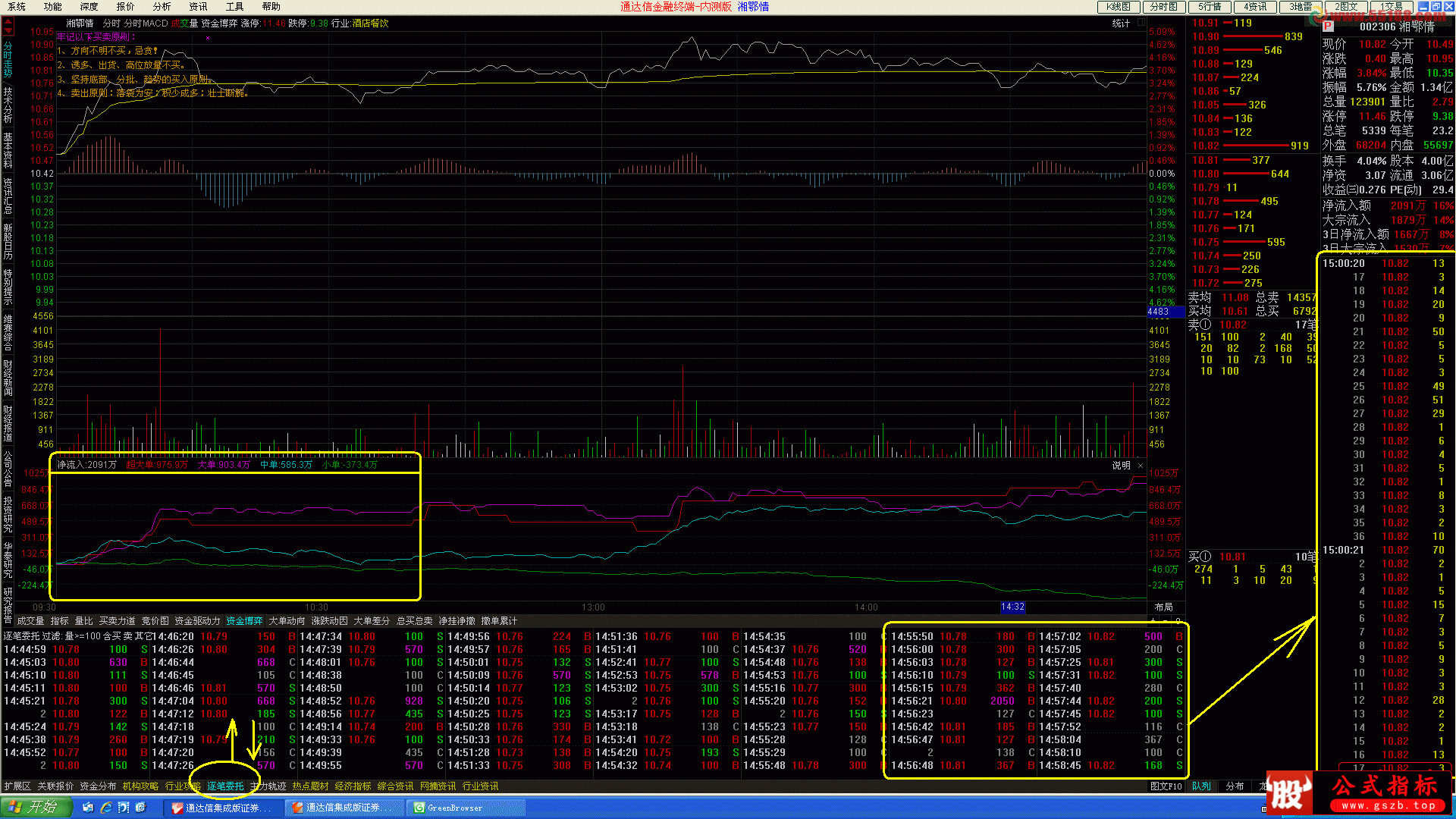Click the 布局 layout button
The width and height of the screenshot is (1456, 819).
1163,607
